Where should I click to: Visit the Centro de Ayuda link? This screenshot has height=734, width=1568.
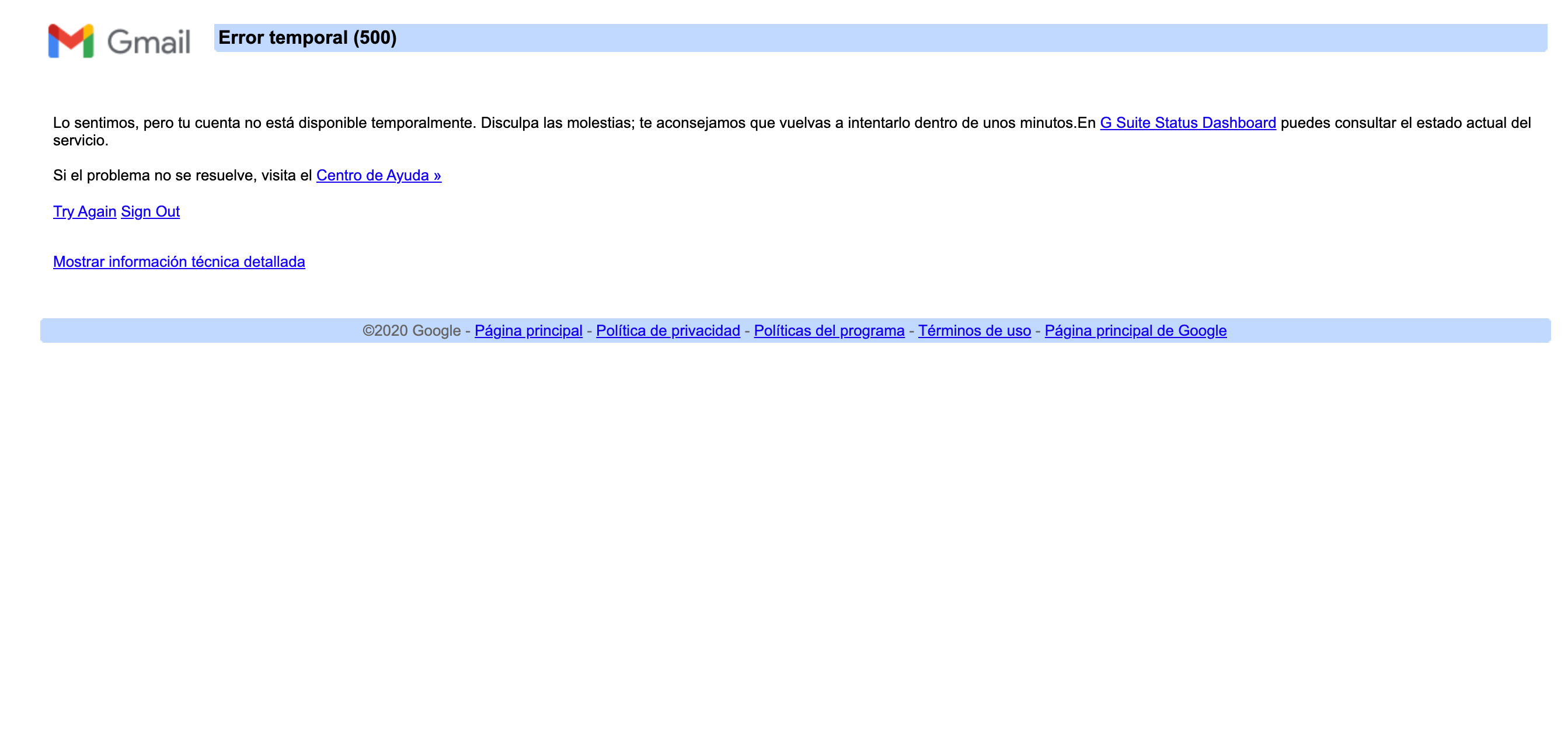pyautogui.click(x=379, y=176)
